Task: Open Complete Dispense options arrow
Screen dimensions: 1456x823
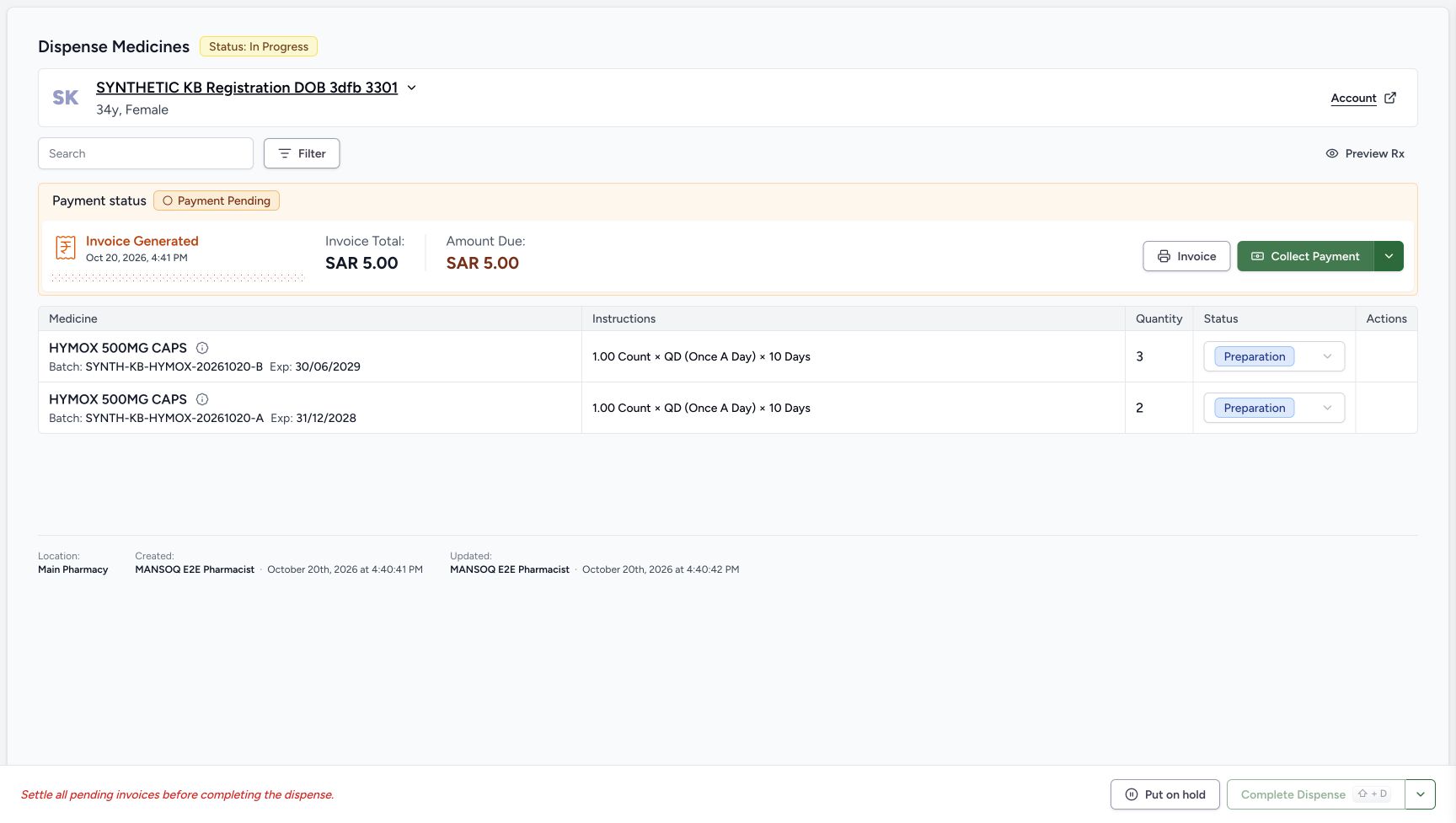Action: click(1421, 794)
